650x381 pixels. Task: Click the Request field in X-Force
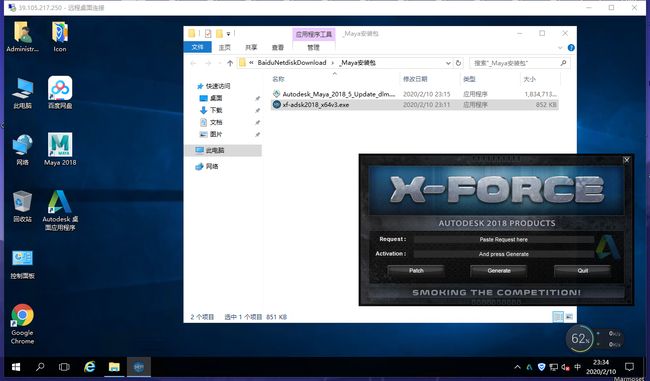pyautogui.click(x=504, y=239)
